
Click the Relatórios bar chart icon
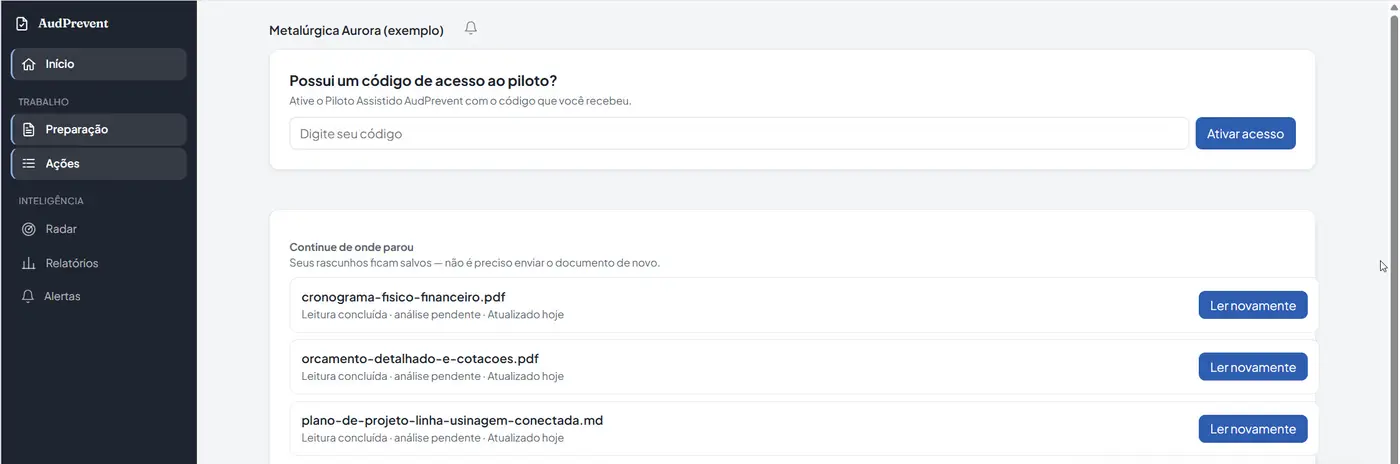pyautogui.click(x=28, y=263)
